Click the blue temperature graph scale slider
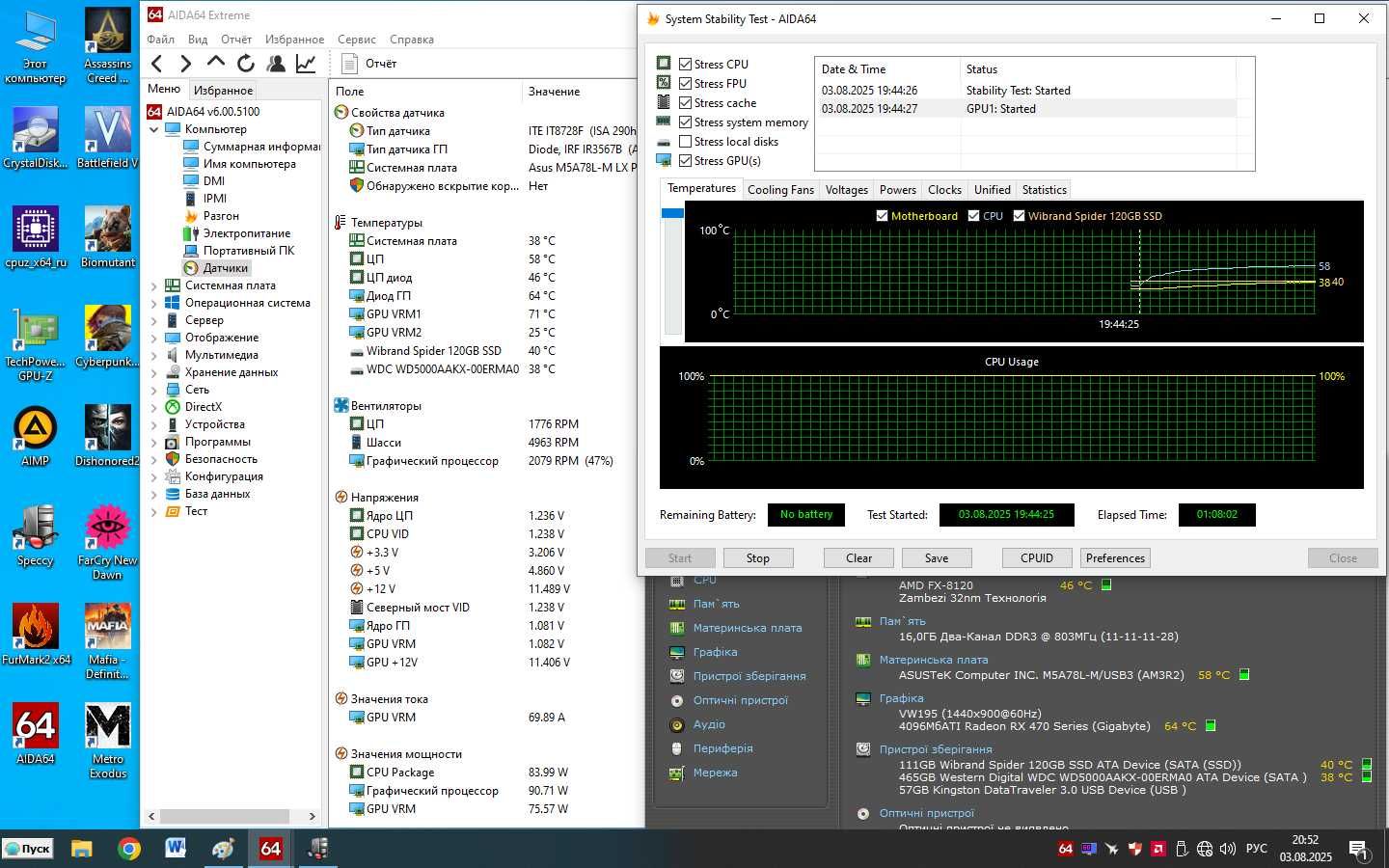 point(672,213)
